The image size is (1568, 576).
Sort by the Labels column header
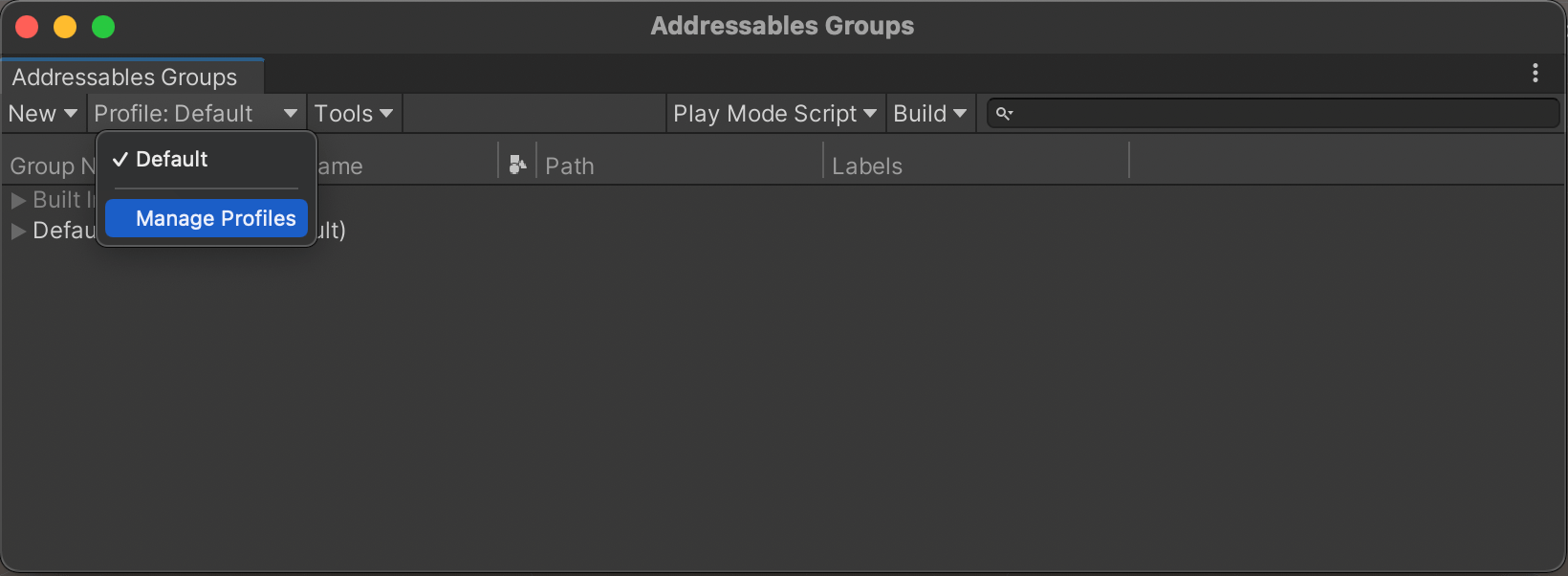[x=866, y=165]
